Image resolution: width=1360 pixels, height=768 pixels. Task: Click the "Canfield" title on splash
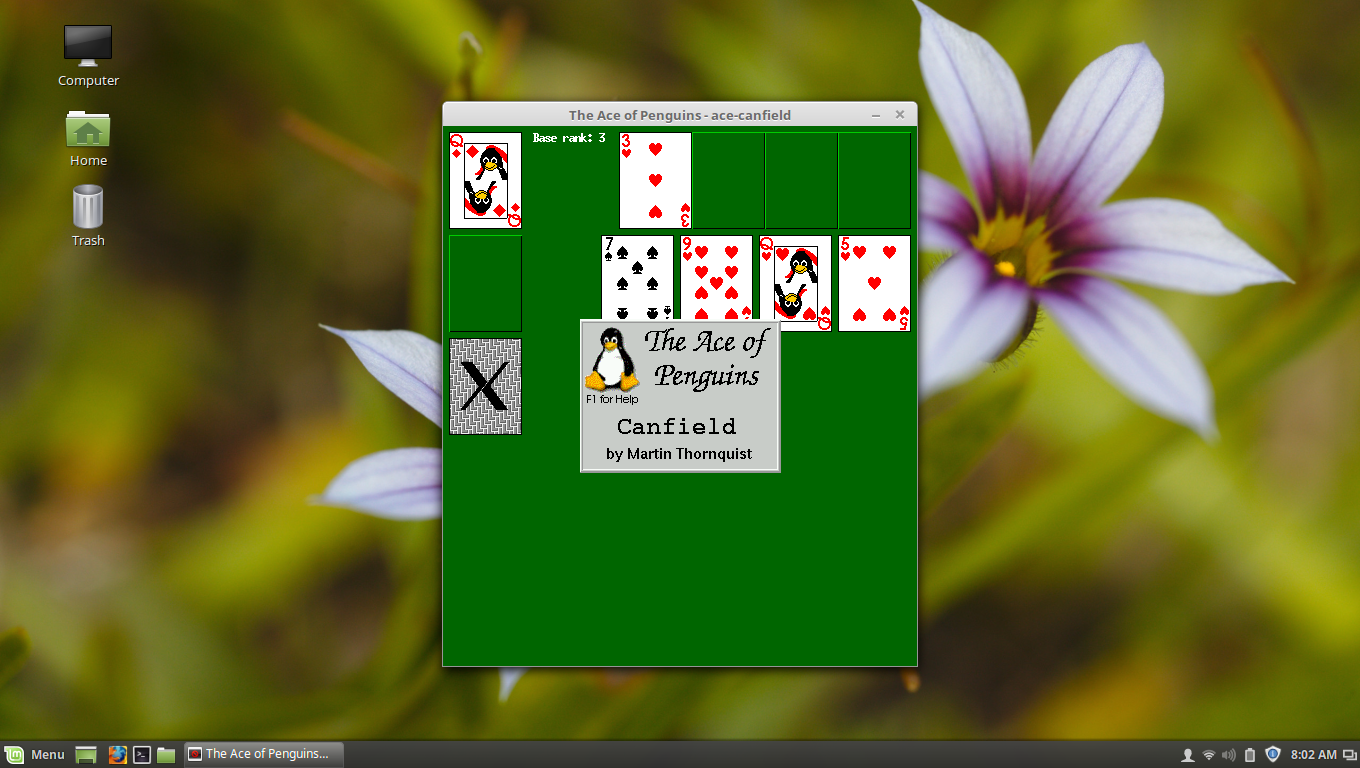pos(677,427)
